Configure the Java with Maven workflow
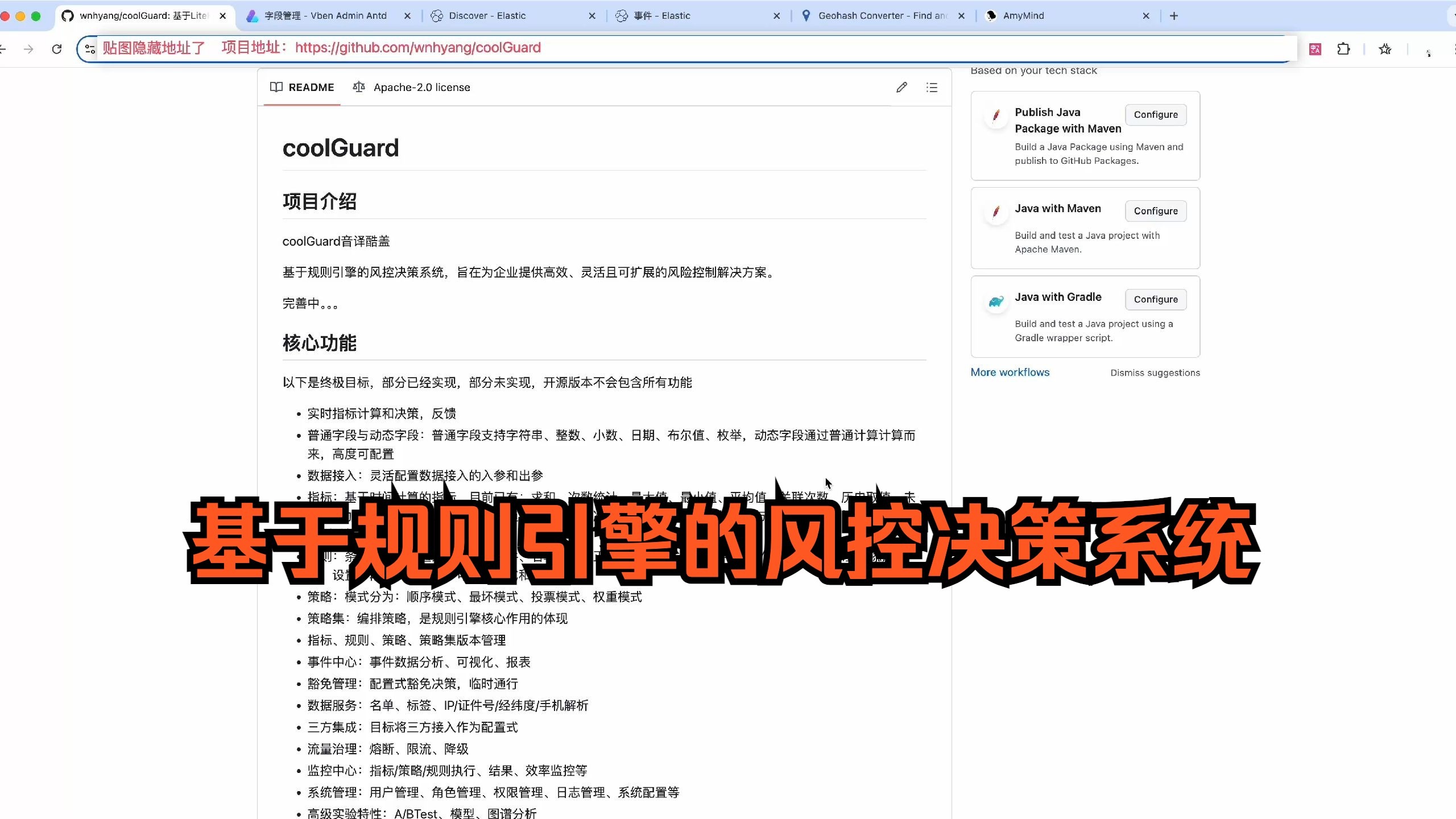This screenshot has width=1456, height=819. coord(1156,211)
